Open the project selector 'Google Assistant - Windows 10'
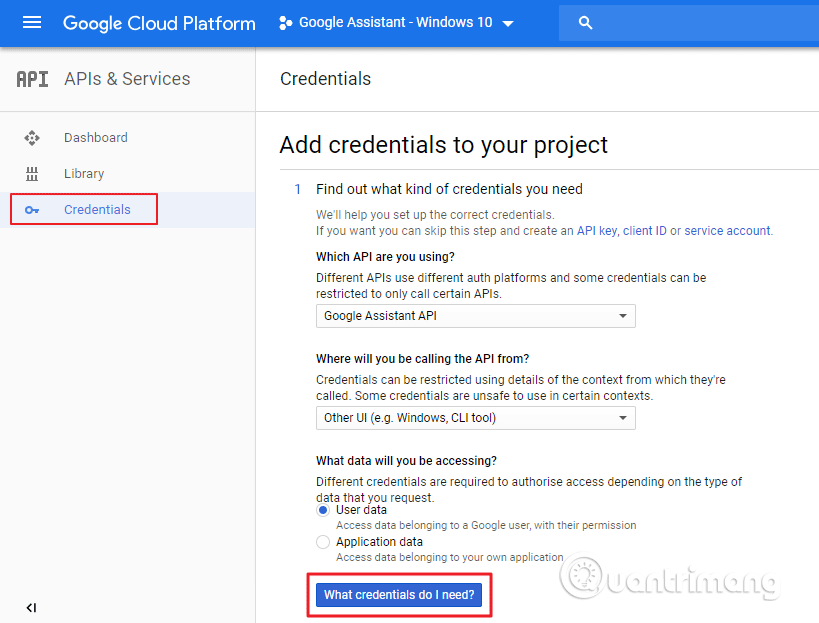 [395, 22]
